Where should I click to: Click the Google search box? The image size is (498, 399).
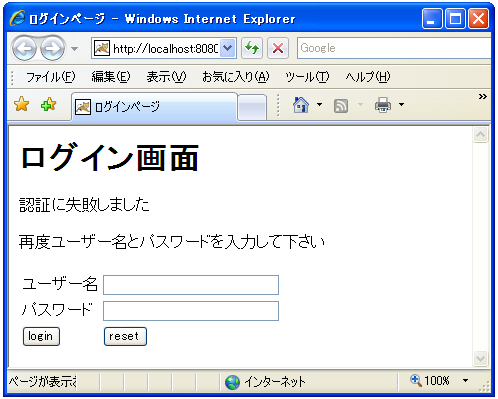coord(394,48)
